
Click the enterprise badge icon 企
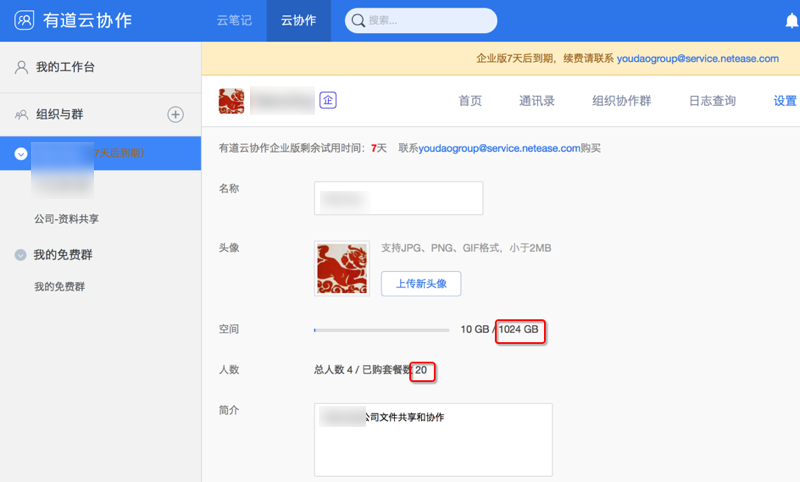click(328, 100)
